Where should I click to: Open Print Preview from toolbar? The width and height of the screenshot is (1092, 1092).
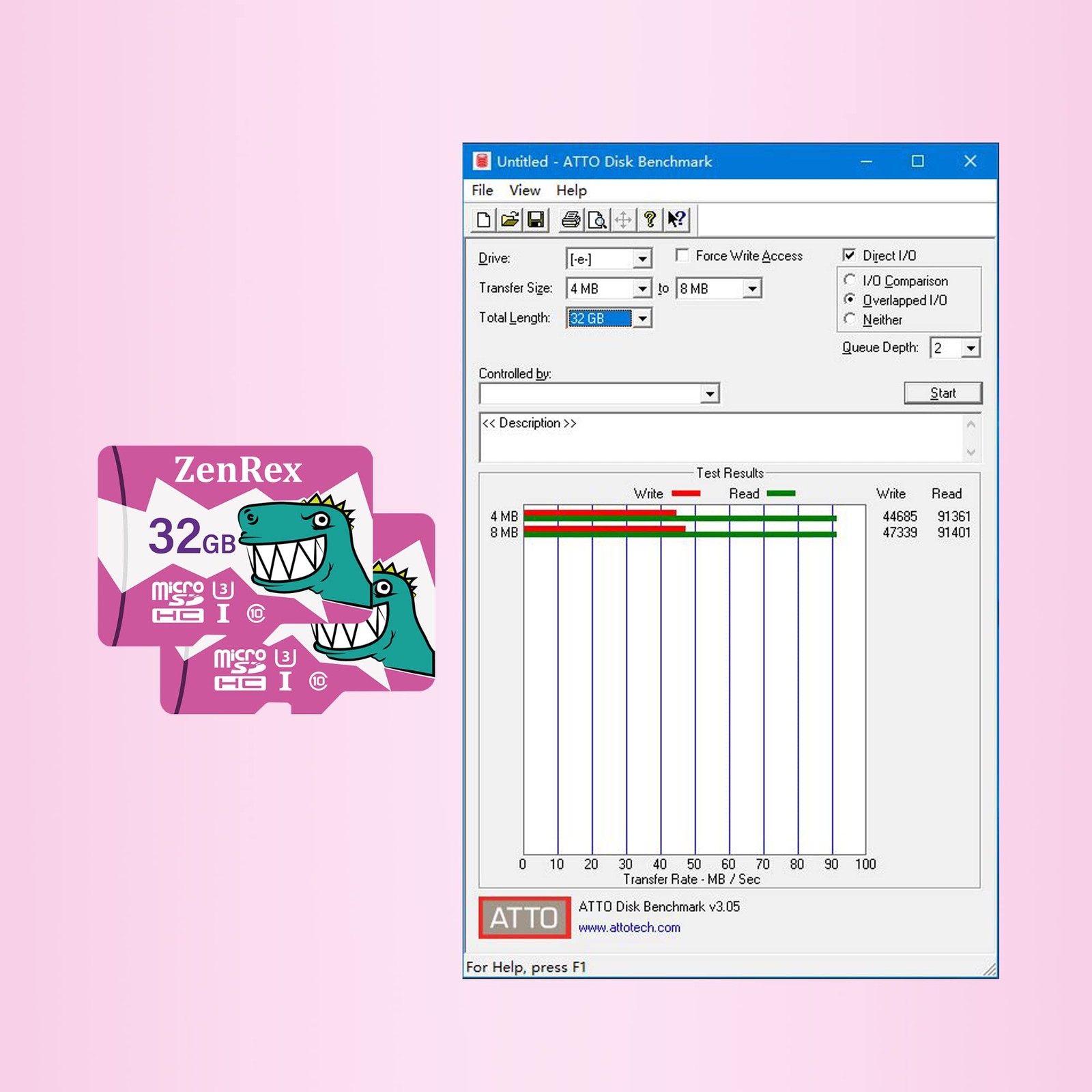[597, 220]
